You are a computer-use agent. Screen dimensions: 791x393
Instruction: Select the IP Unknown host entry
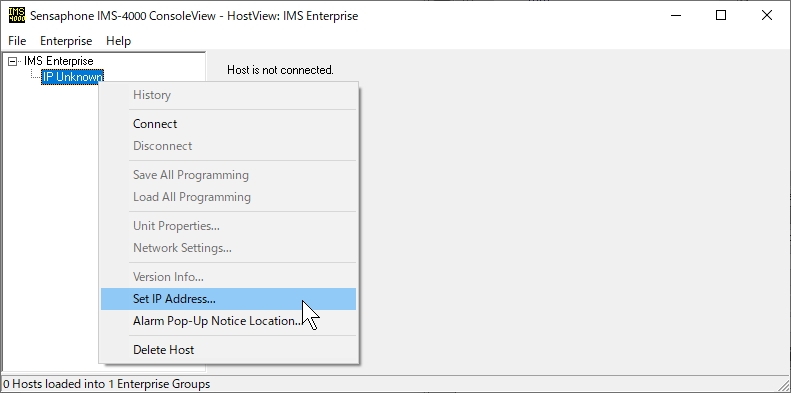point(72,77)
